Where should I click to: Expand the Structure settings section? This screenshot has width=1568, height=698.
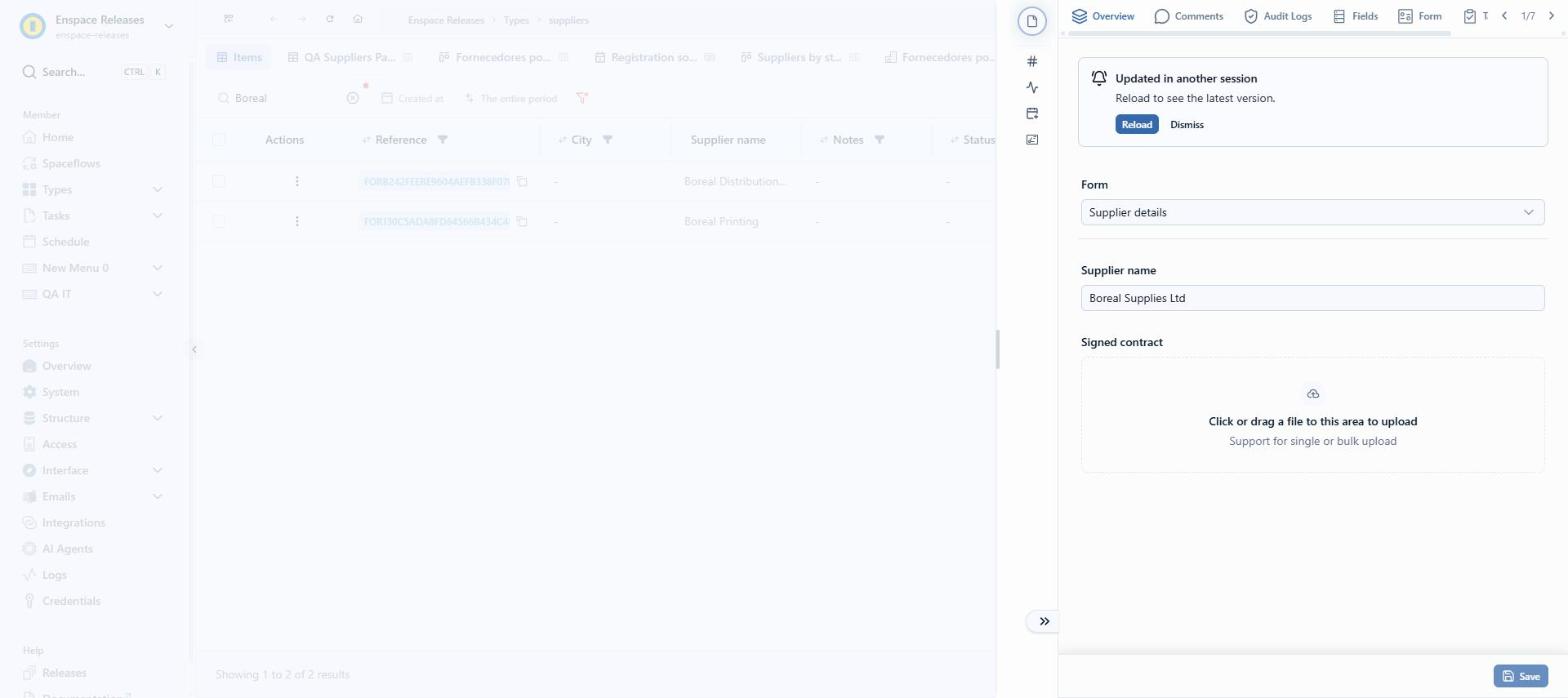(x=157, y=418)
